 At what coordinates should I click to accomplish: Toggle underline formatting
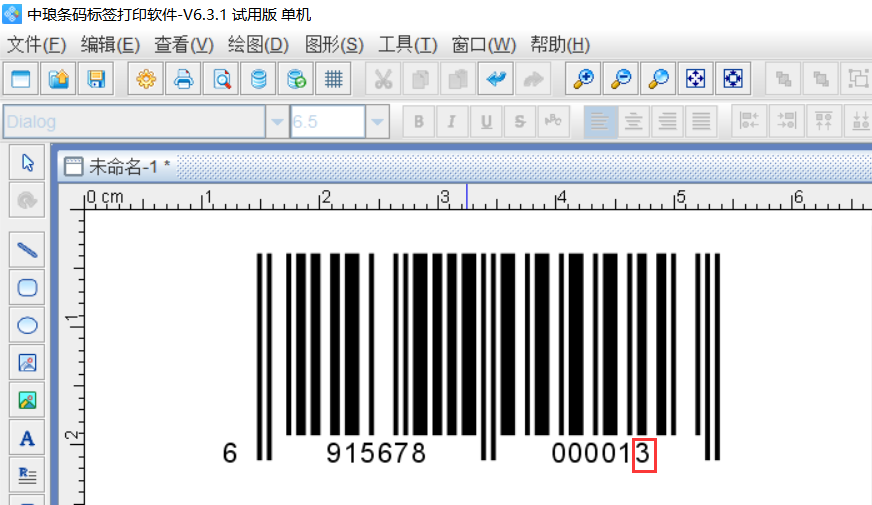coord(486,121)
